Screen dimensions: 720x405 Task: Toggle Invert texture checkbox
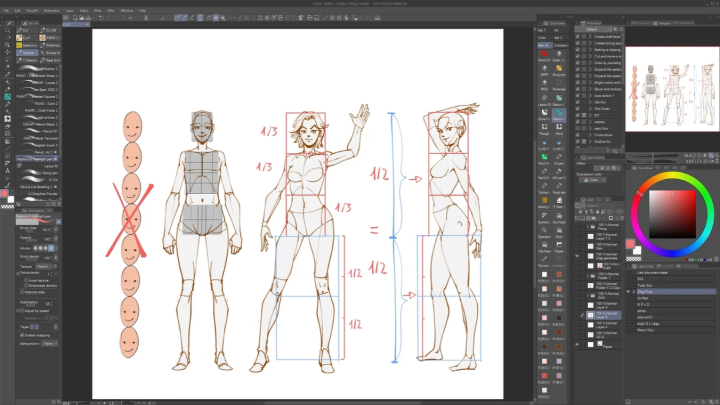pos(26,280)
